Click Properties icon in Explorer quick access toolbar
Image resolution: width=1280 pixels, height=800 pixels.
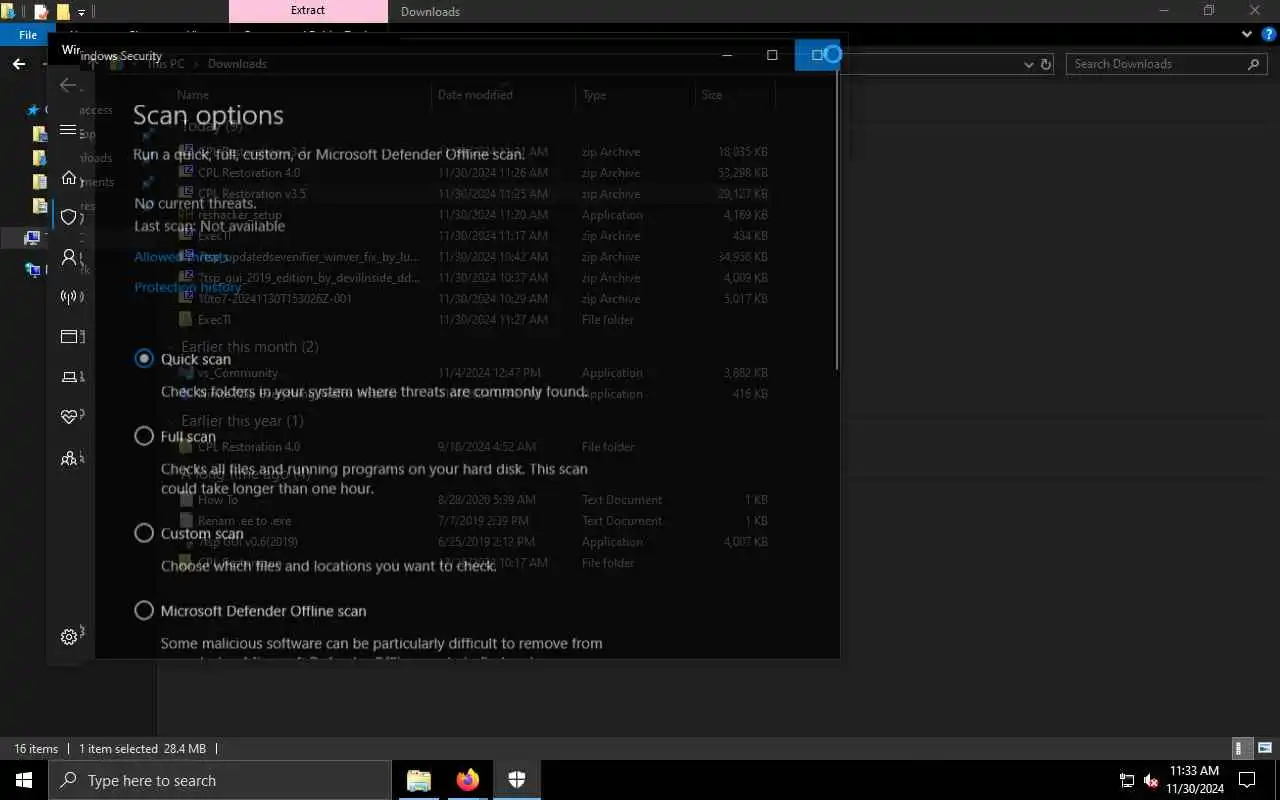pos(41,12)
